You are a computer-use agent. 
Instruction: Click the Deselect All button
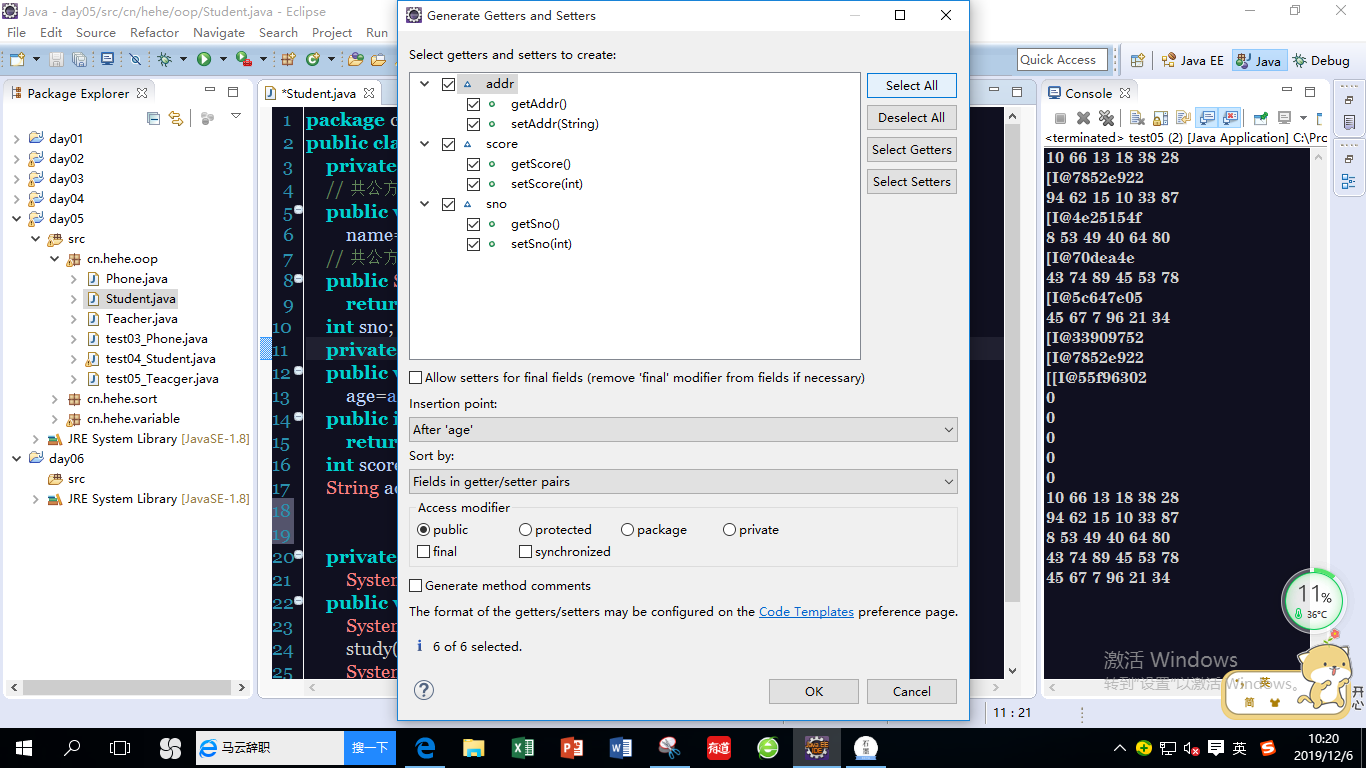(911, 118)
